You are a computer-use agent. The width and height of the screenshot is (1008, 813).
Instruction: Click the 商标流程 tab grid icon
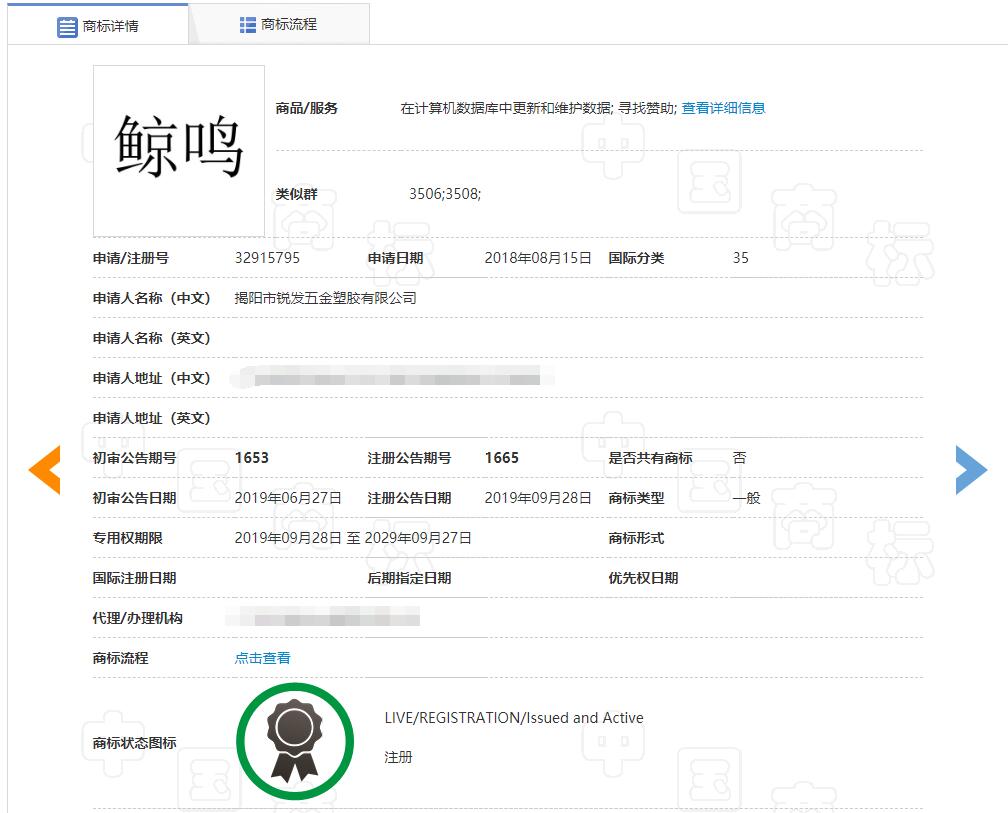(x=248, y=25)
